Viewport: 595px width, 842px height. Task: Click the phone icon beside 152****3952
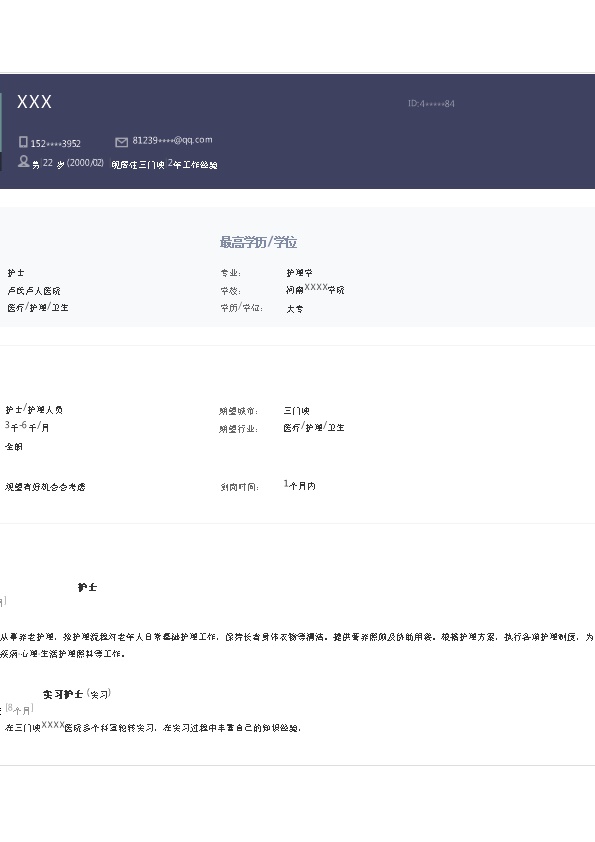pyautogui.click(x=23, y=142)
